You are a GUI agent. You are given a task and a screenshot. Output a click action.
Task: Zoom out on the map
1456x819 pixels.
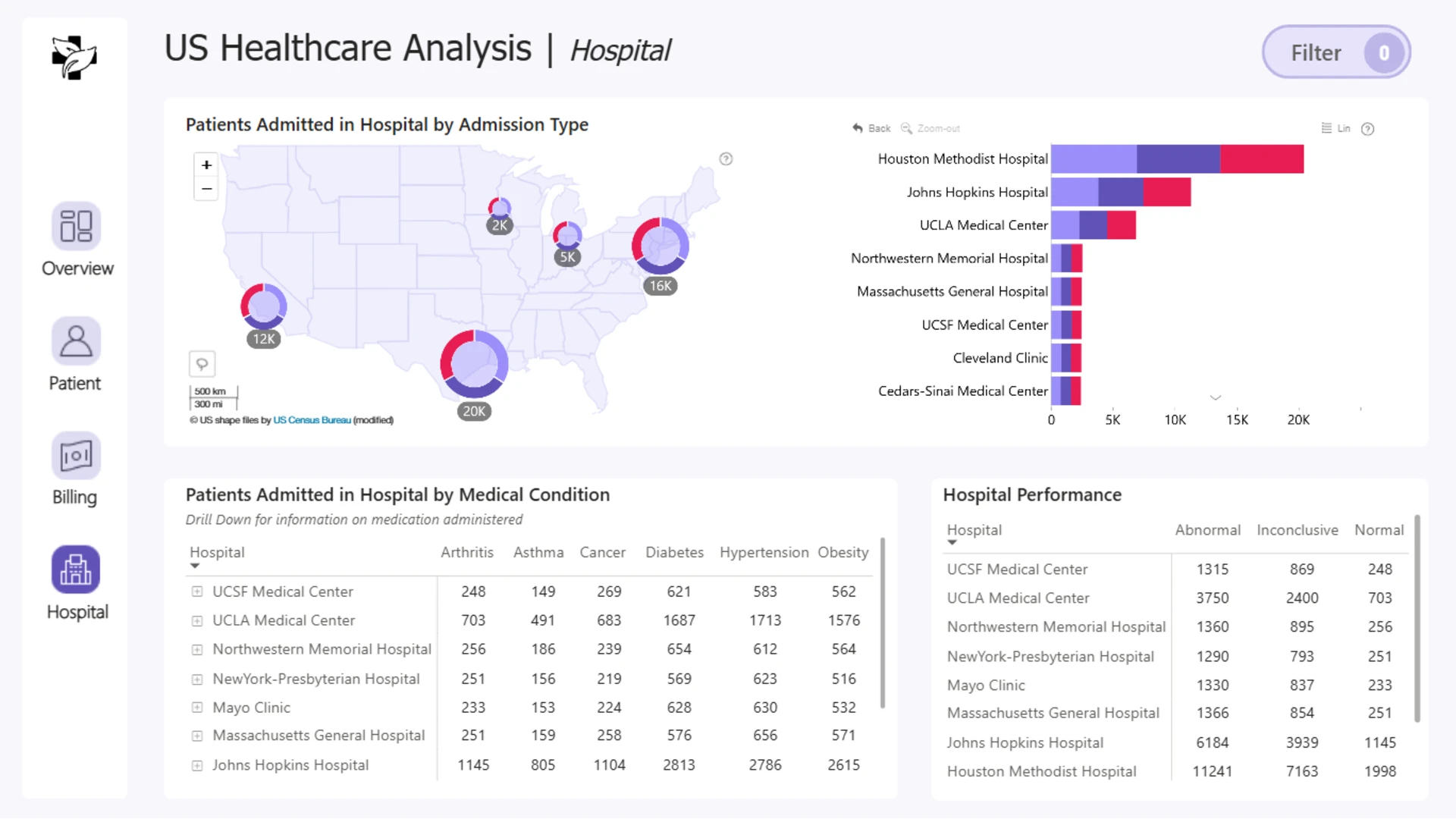[206, 189]
